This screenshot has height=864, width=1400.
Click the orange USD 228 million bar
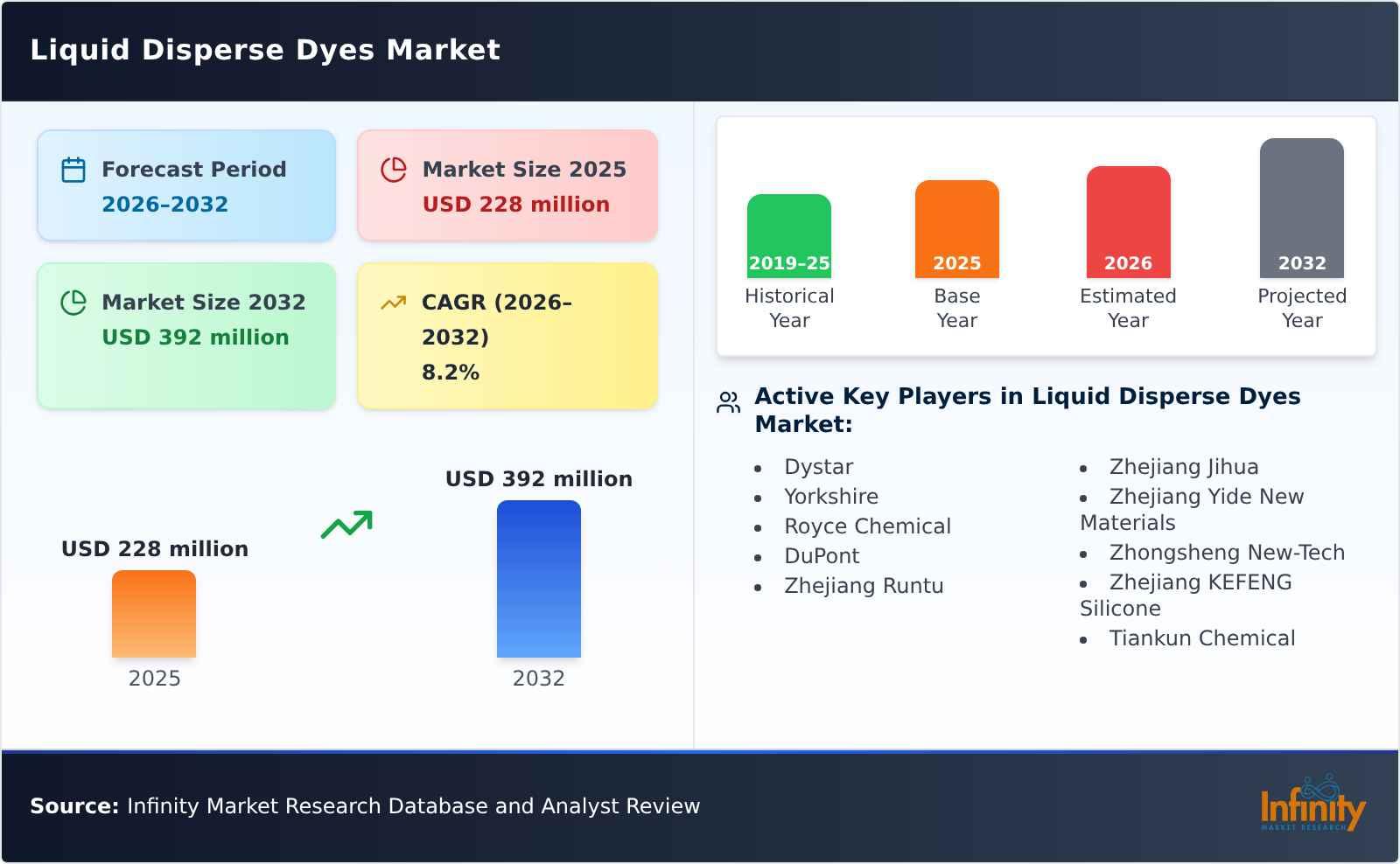(x=154, y=612)
